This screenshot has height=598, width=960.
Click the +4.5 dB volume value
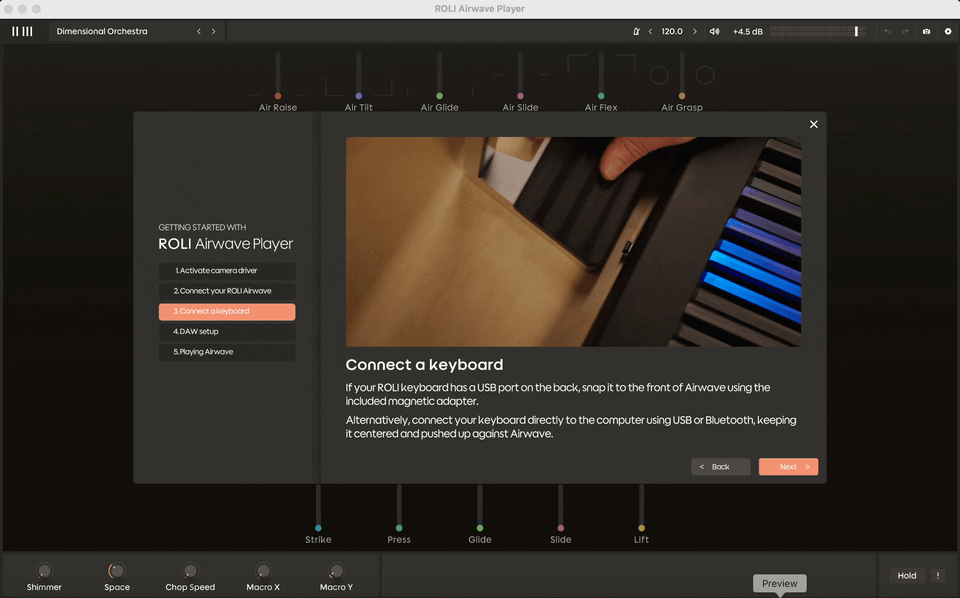pyautogui.click(x=748, y=31)
